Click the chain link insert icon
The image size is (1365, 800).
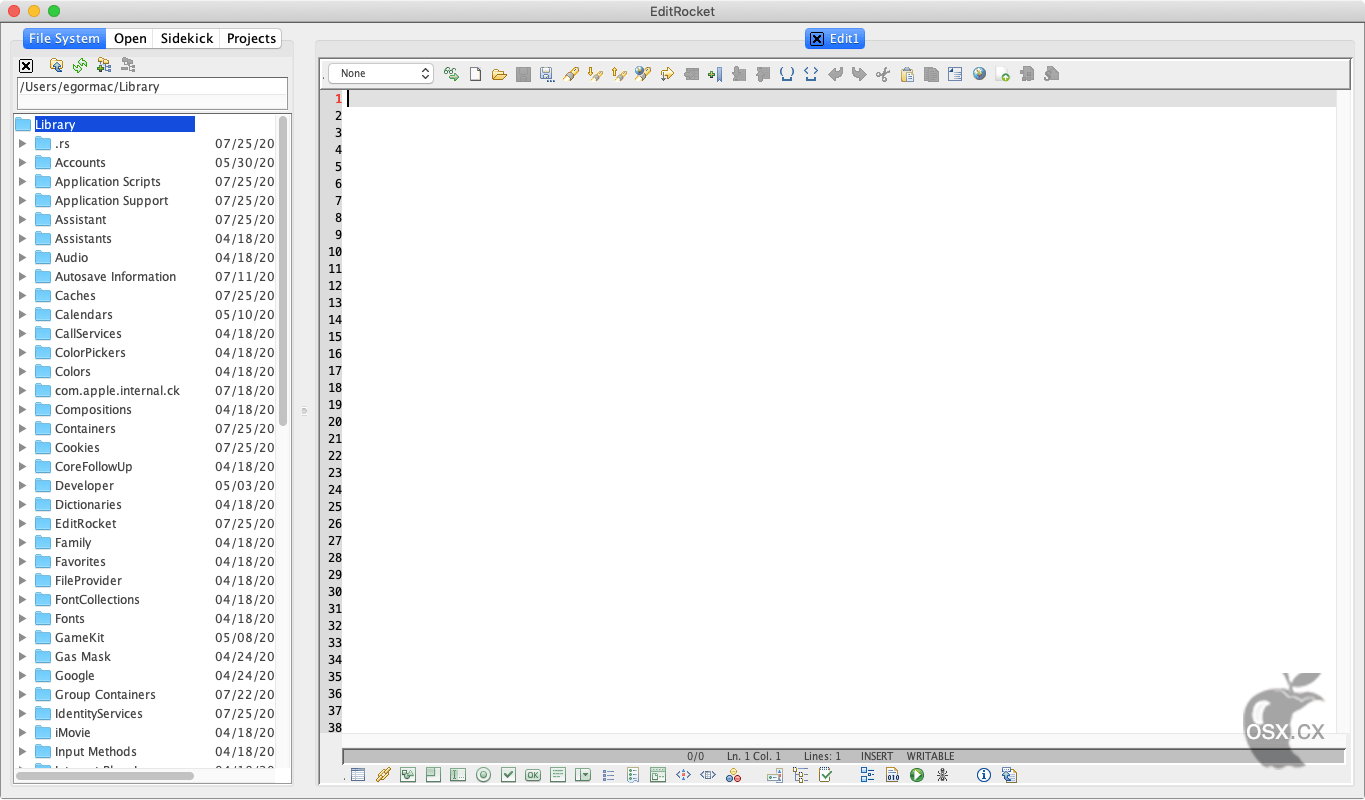click(383, 775)
